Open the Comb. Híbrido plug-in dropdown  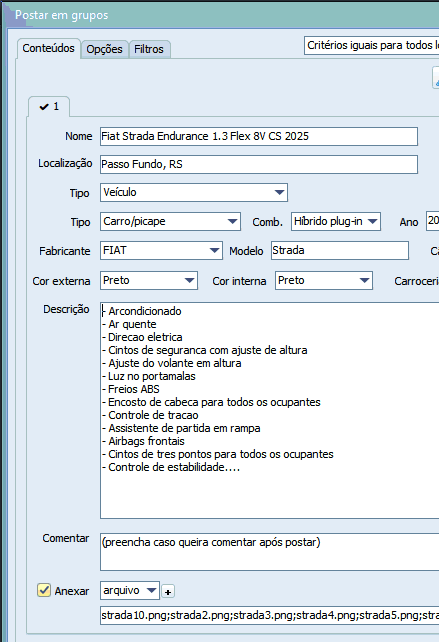(x=336, y=222)
